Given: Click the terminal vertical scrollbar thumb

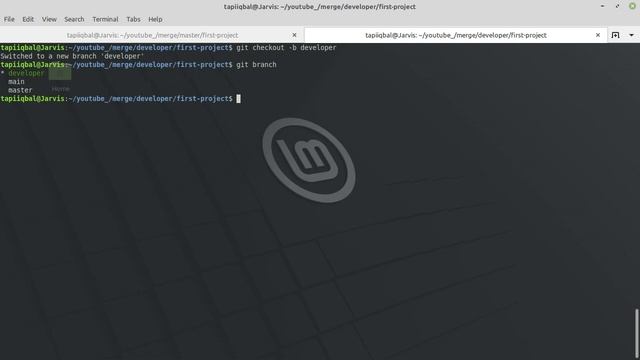Looking at the screenshot, I should point(636,334).
